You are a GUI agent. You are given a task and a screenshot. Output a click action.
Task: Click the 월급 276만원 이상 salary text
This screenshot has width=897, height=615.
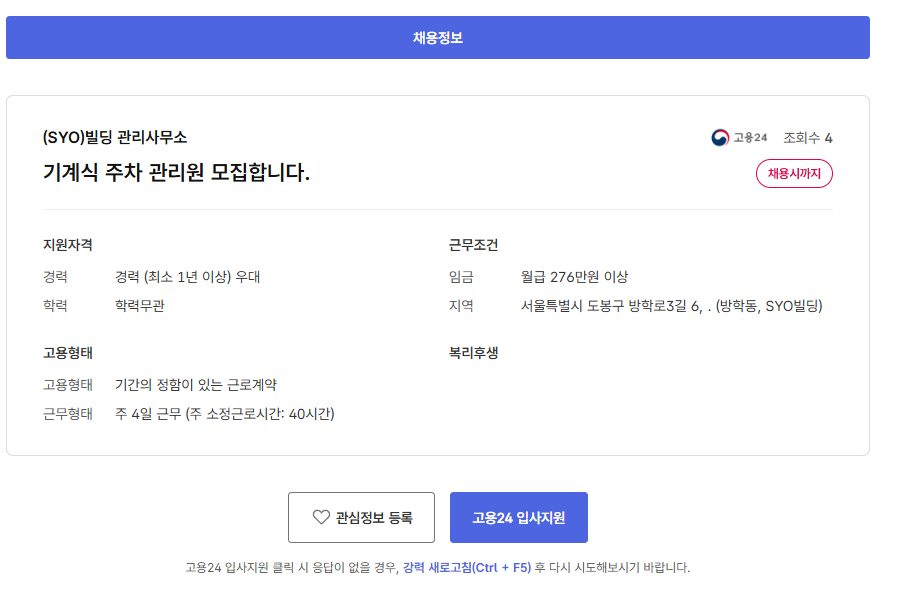575,277
